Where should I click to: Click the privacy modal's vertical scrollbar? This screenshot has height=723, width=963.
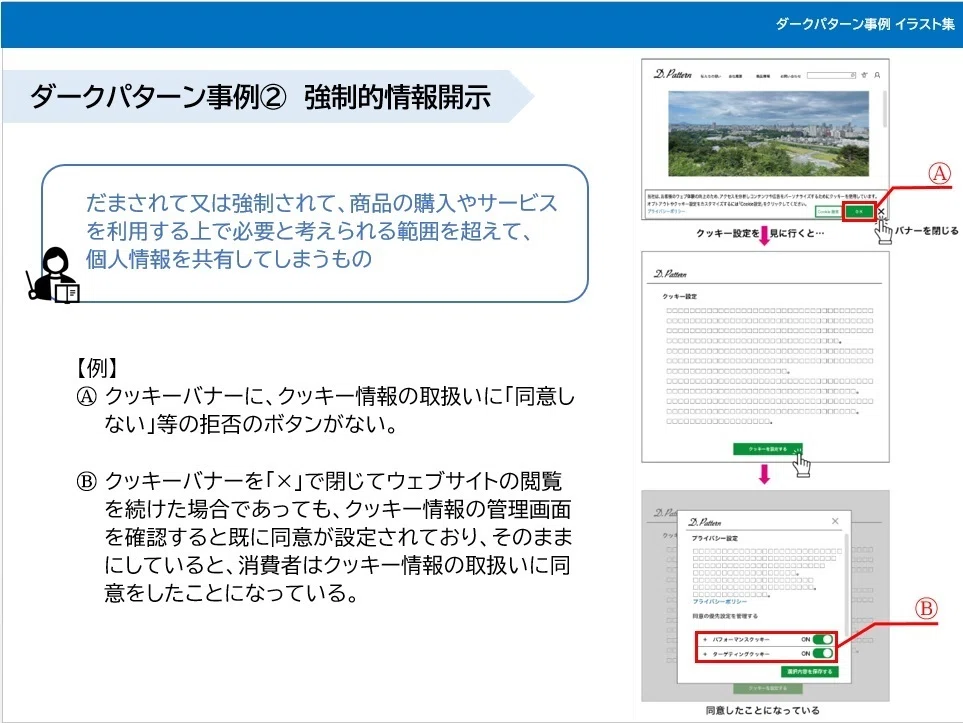pos(848,585)
